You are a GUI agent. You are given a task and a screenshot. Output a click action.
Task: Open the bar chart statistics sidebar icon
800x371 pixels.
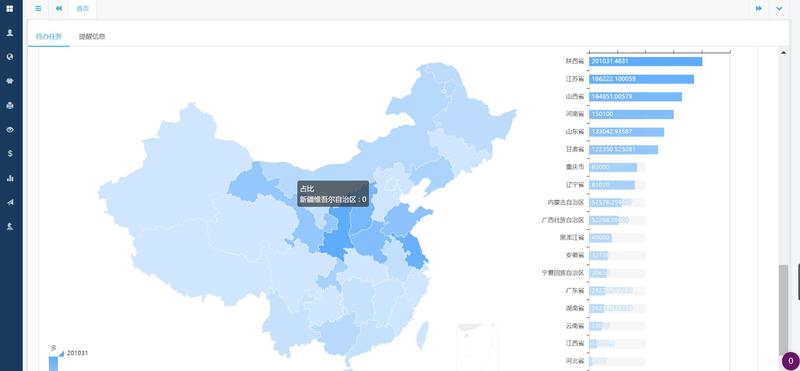click(x=10, y=178)
